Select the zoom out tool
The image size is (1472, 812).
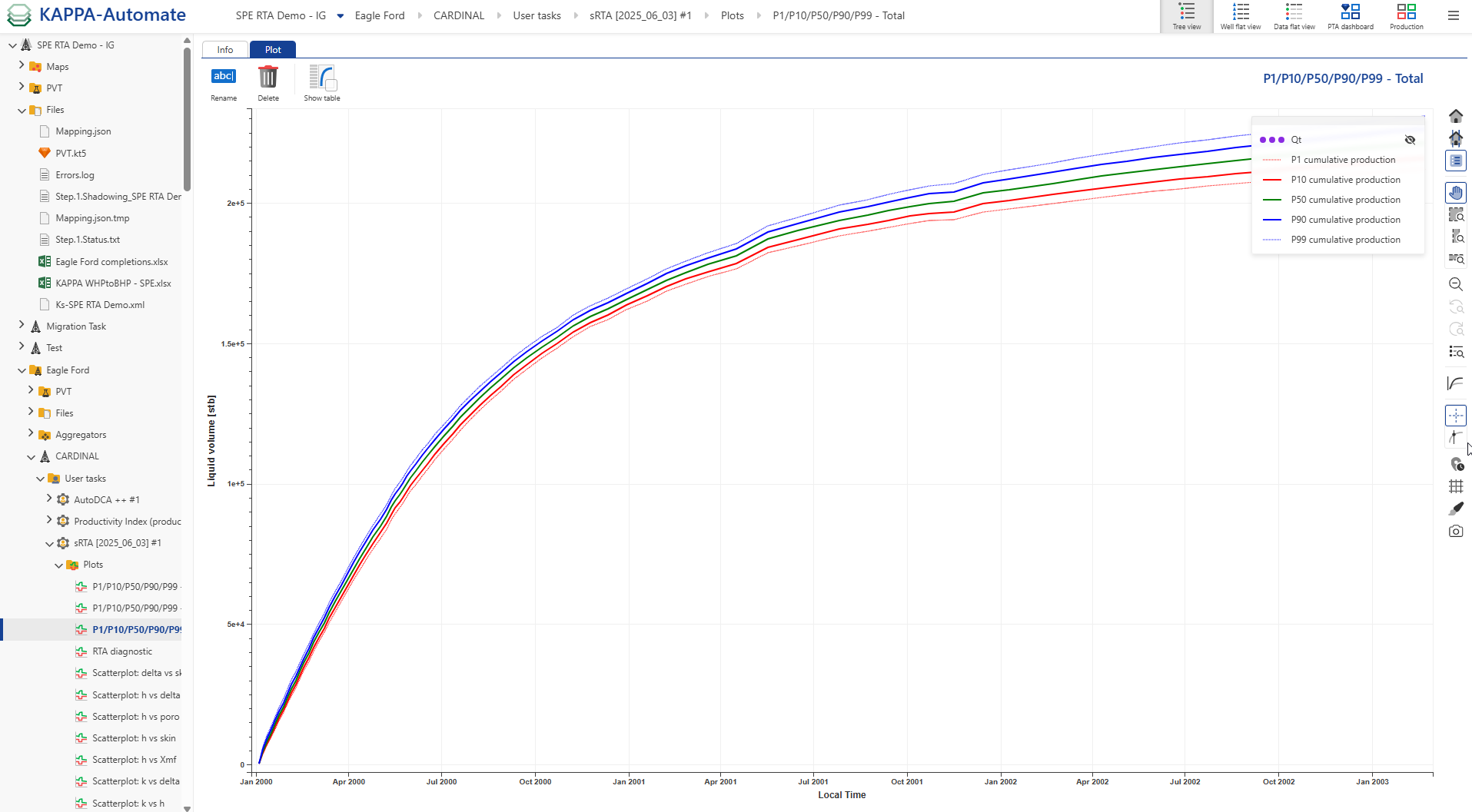point(1456,284)
